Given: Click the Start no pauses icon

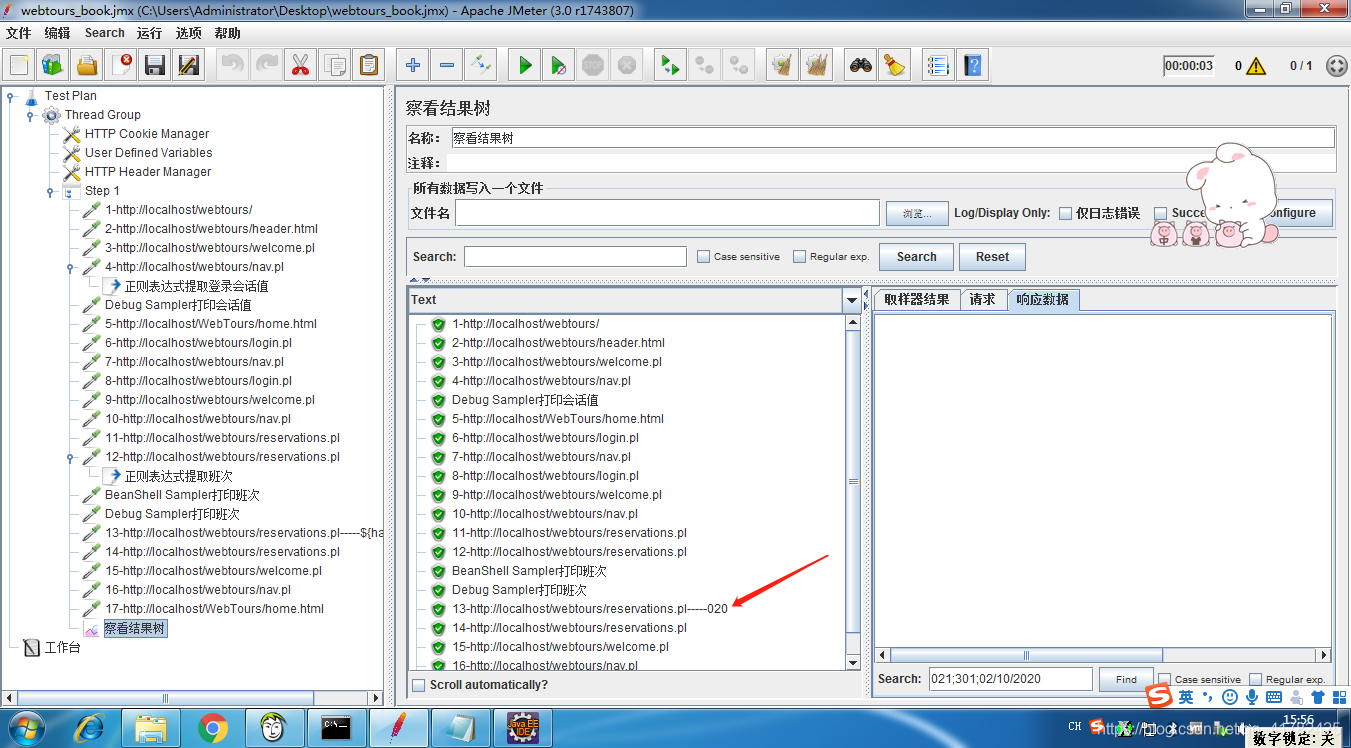Looking at the screenshot, I should click(558, 66).
